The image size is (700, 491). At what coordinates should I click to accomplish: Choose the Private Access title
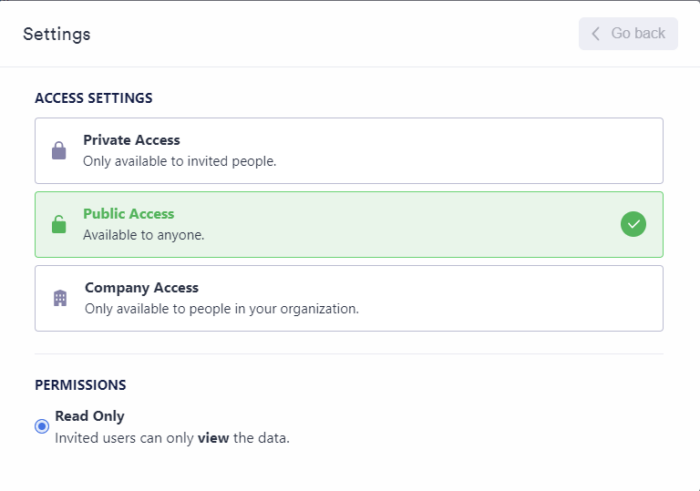coord(131,140)
